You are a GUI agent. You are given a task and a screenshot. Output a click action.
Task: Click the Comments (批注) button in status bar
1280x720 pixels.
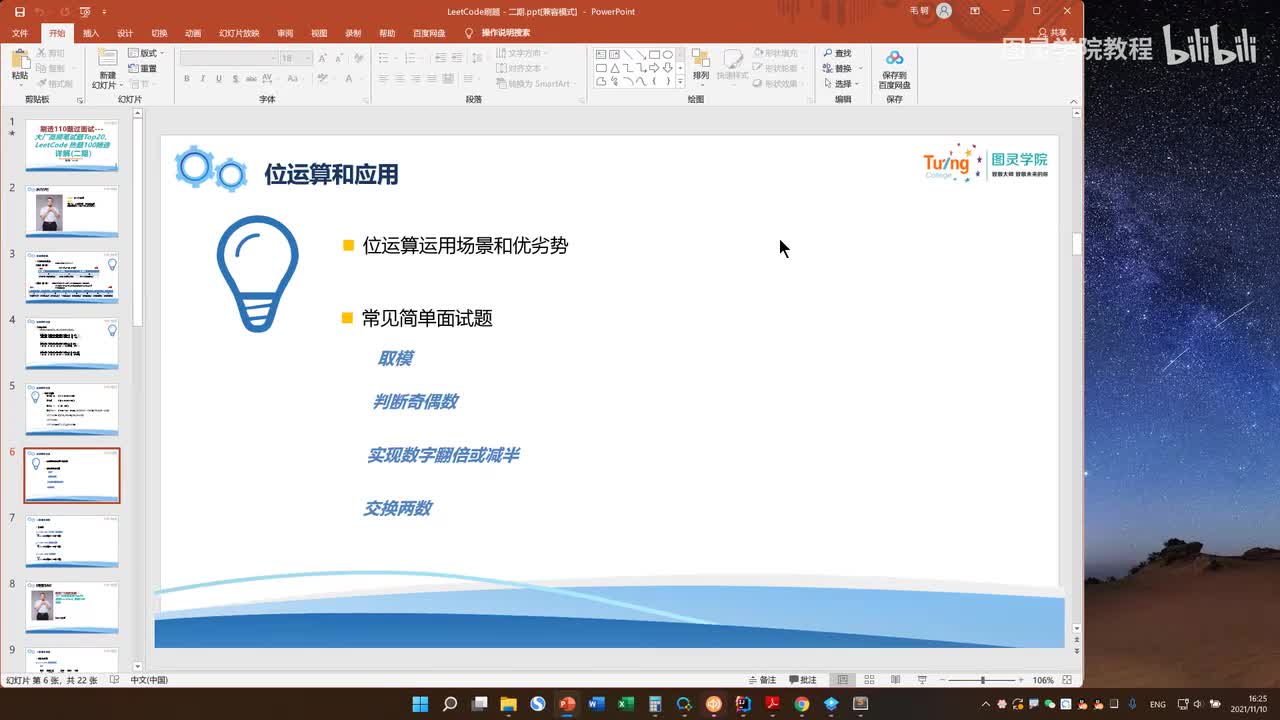coord(802,680)
